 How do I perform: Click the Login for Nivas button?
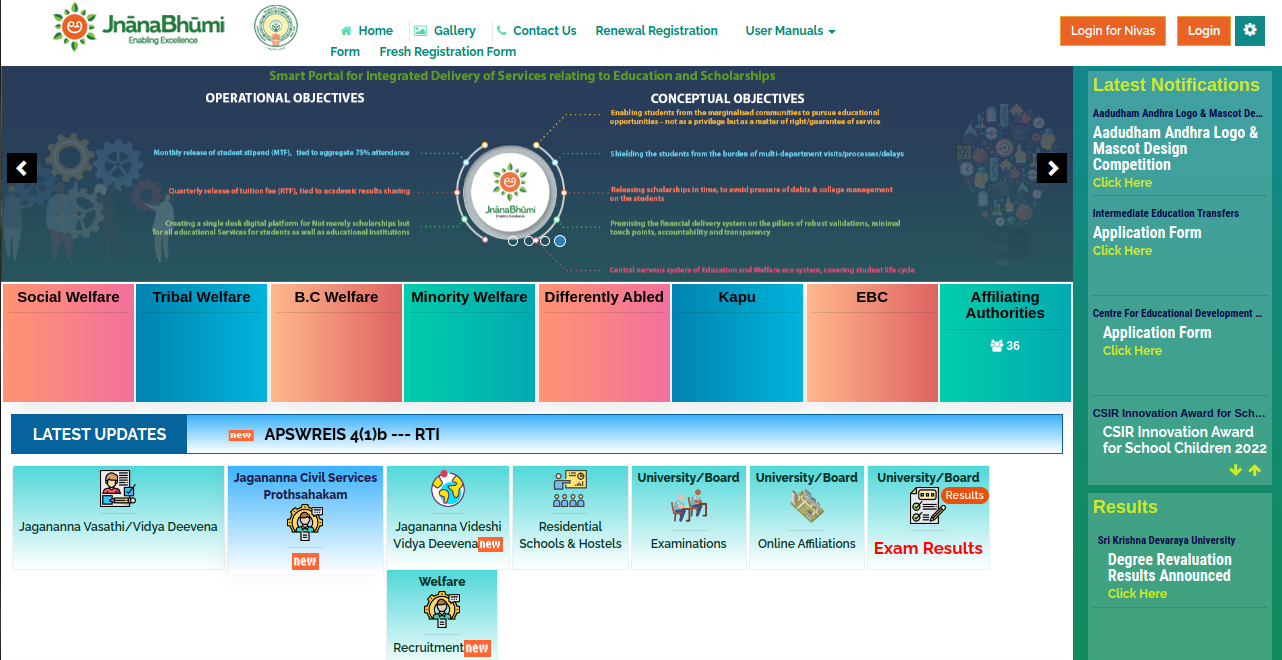pos(1113,31)
